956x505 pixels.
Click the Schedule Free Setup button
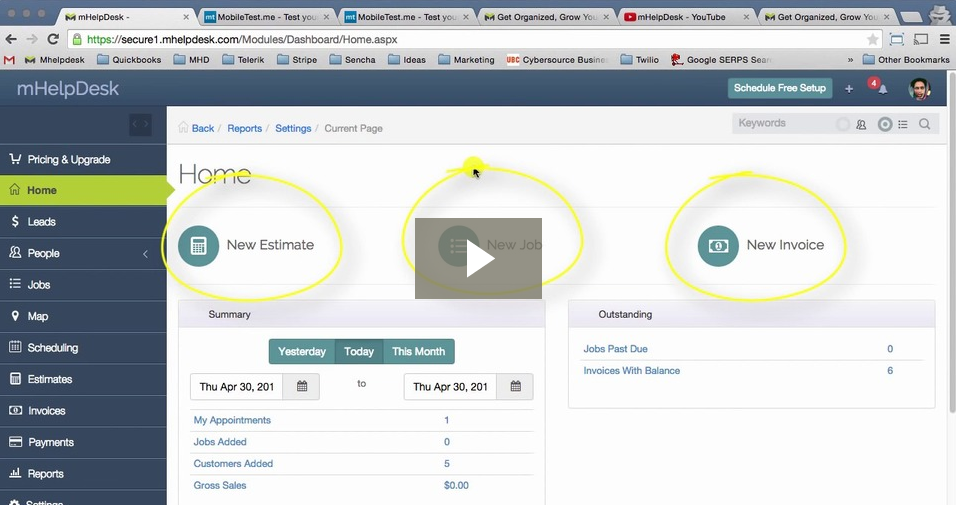pyautogui.click(x=779, y=88)
